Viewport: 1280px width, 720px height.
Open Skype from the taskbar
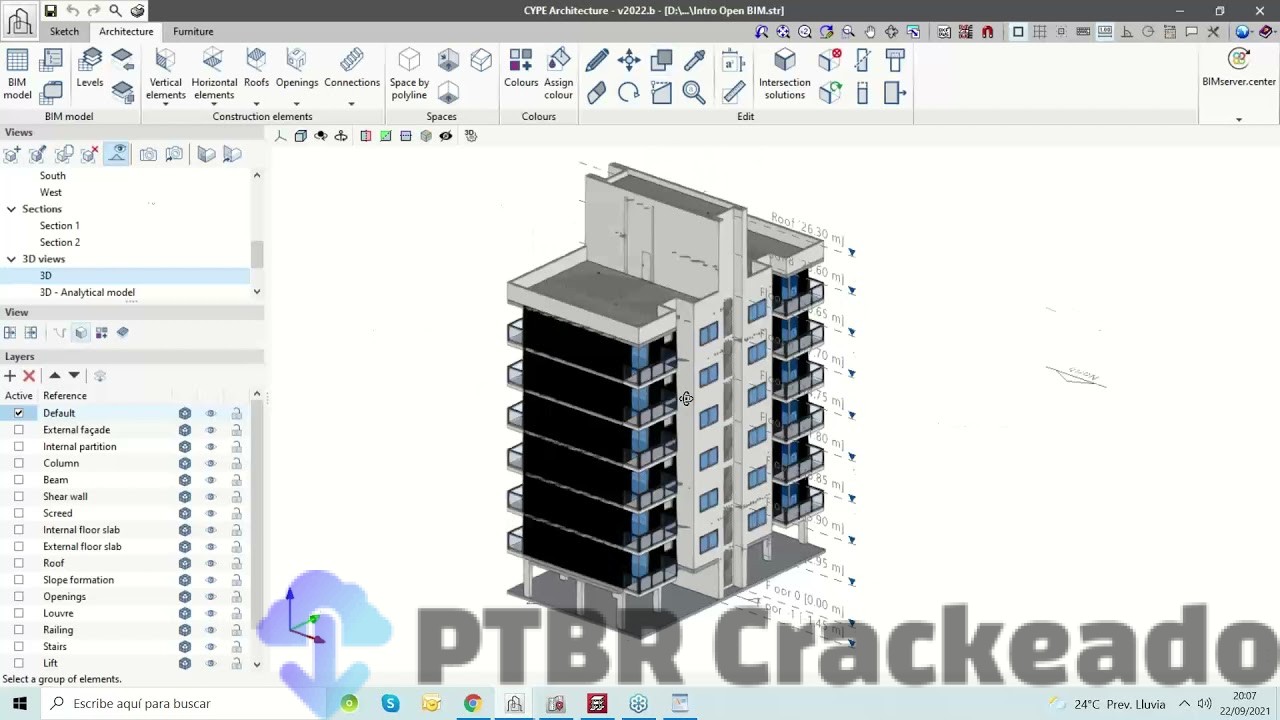[x=391, y=703]
